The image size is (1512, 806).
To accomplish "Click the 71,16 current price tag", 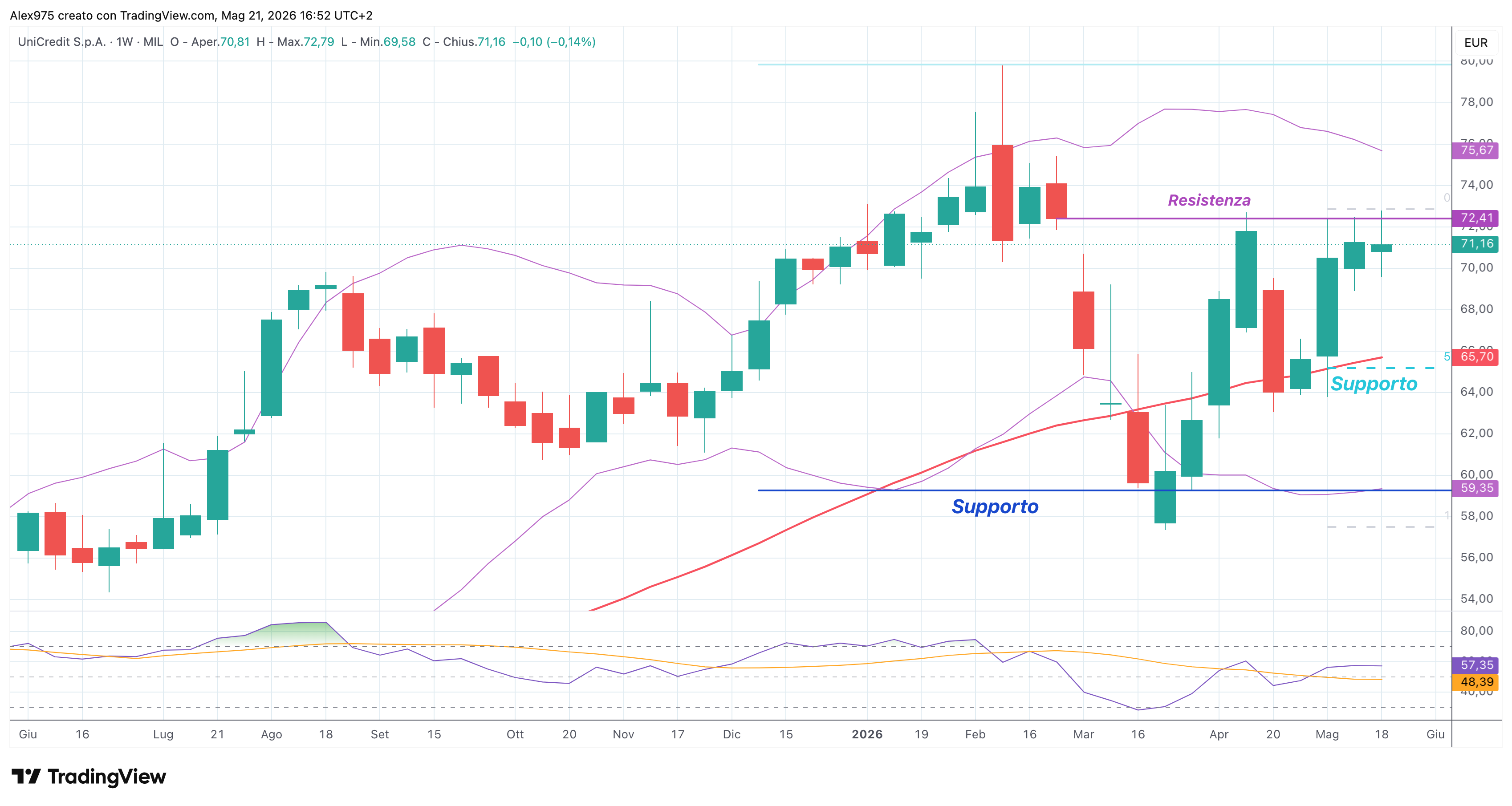I will coord(1475,244).
